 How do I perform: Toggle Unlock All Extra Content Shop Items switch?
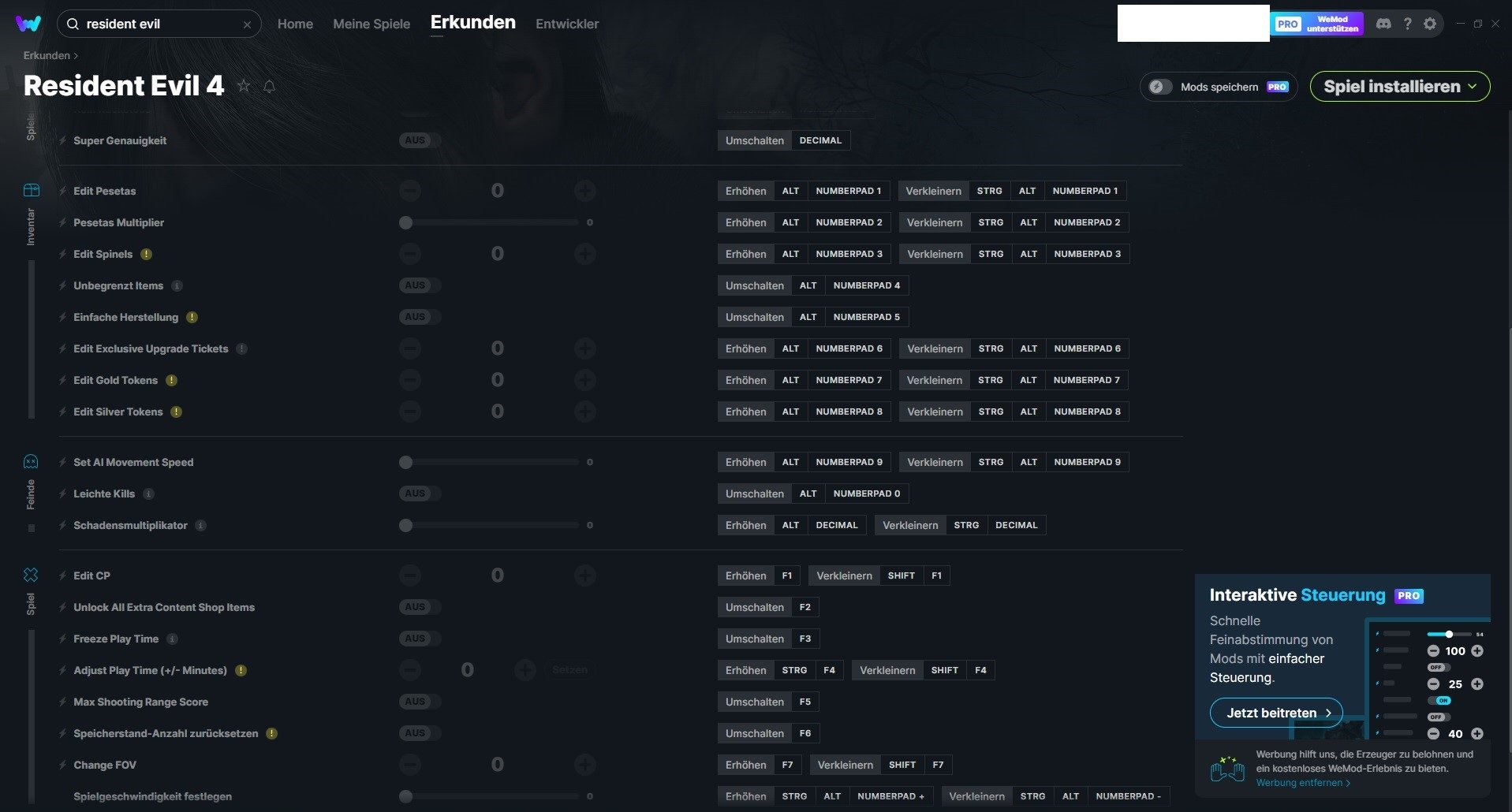tap(420, 607)
